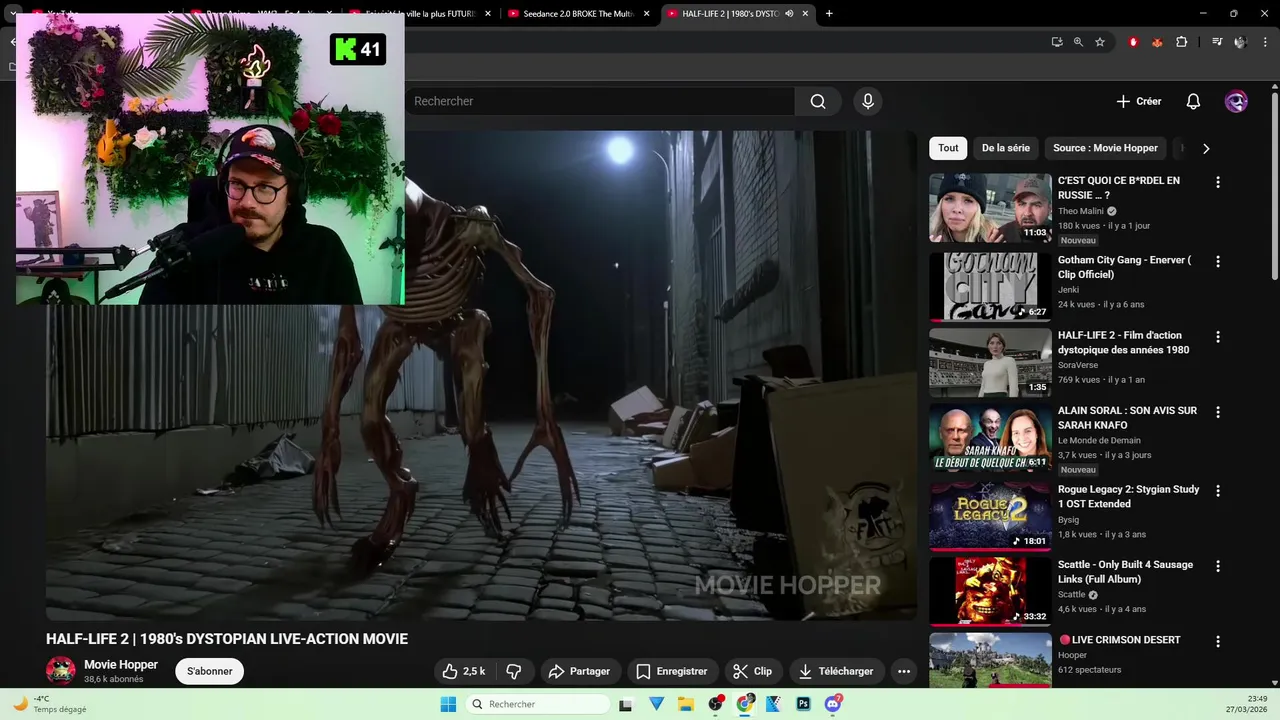The height and width of the screenshot is (720, 1280).
Task: Click the Télécharger download button
Action: 836,671
